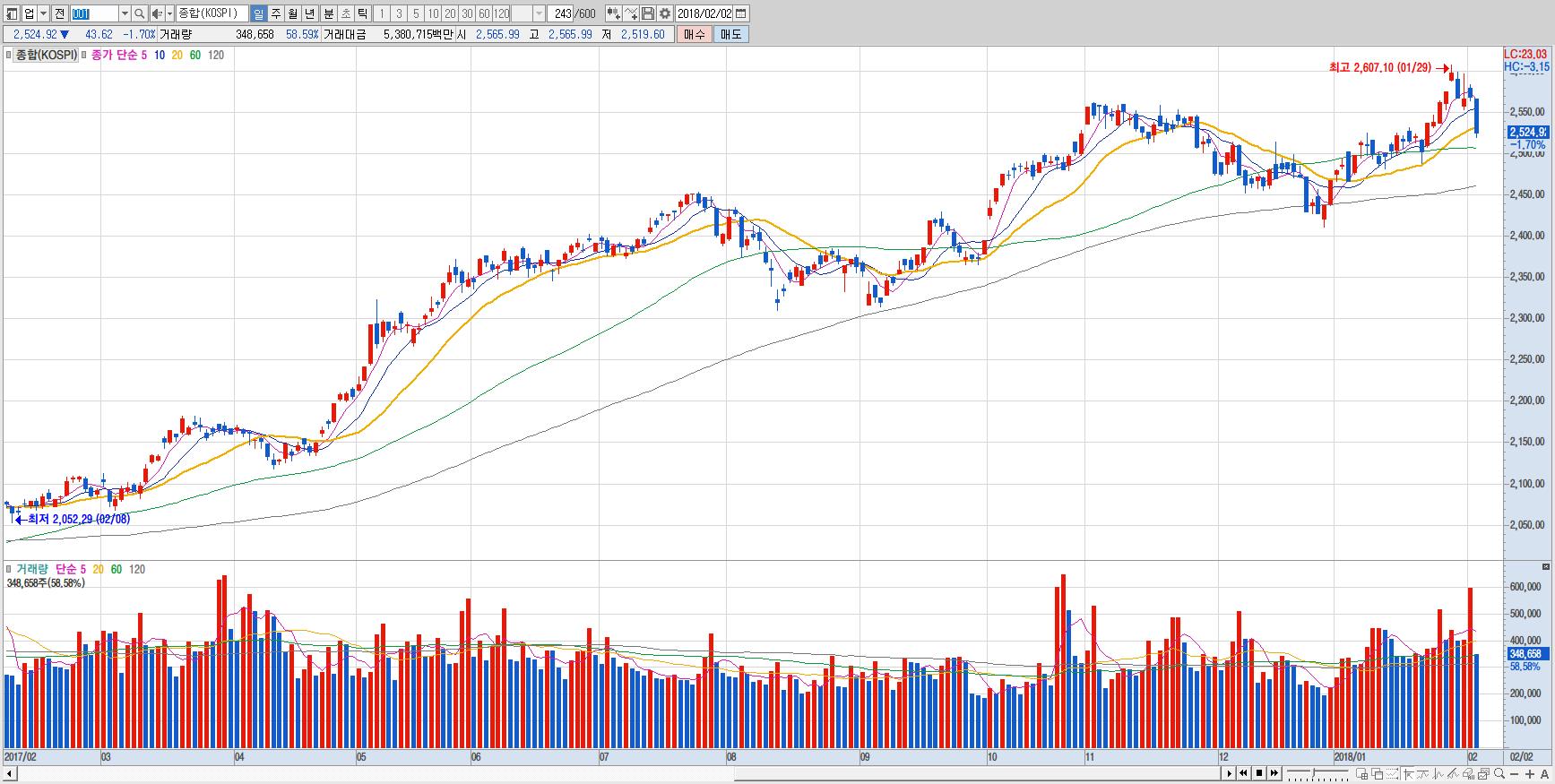Open the chart settings gear icon
Screen dimensions: 1555x784
665,13
